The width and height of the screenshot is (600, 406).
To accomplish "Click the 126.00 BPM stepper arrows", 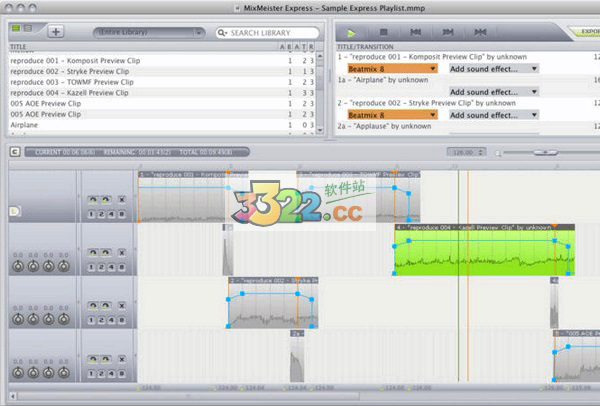I will 481,152.
